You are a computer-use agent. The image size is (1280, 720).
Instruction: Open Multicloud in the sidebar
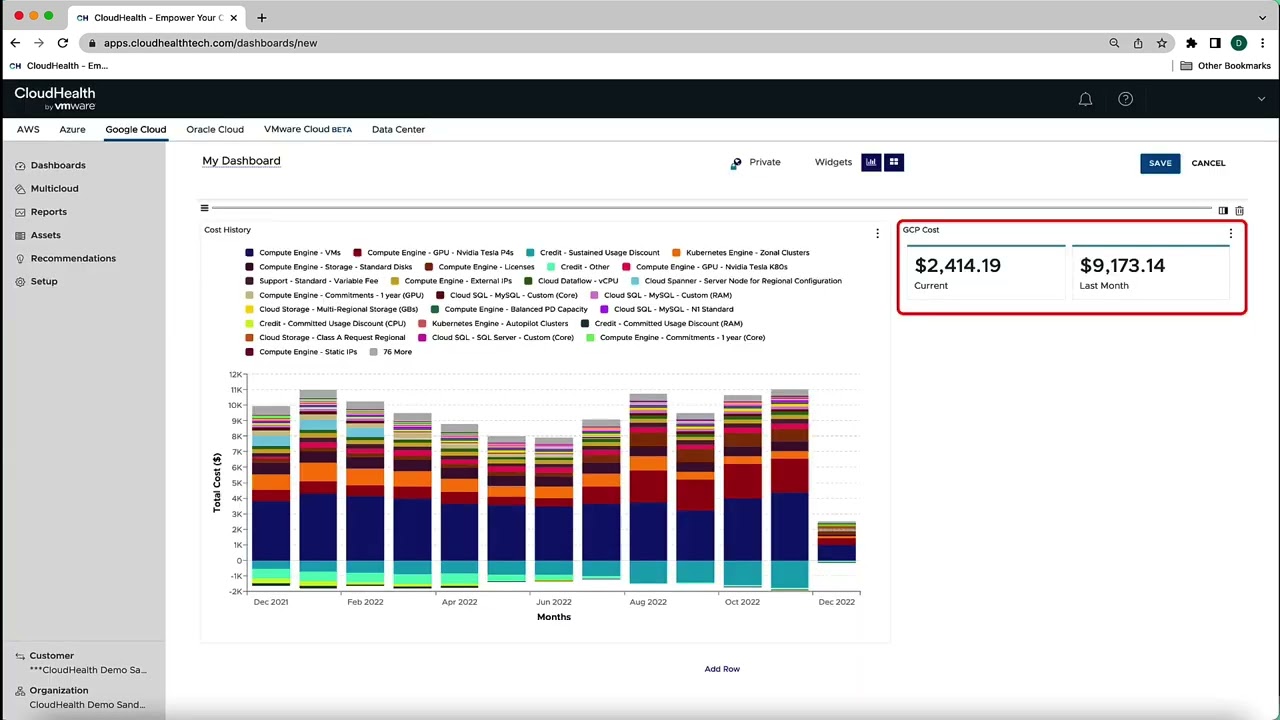click(x=54, y=188)
